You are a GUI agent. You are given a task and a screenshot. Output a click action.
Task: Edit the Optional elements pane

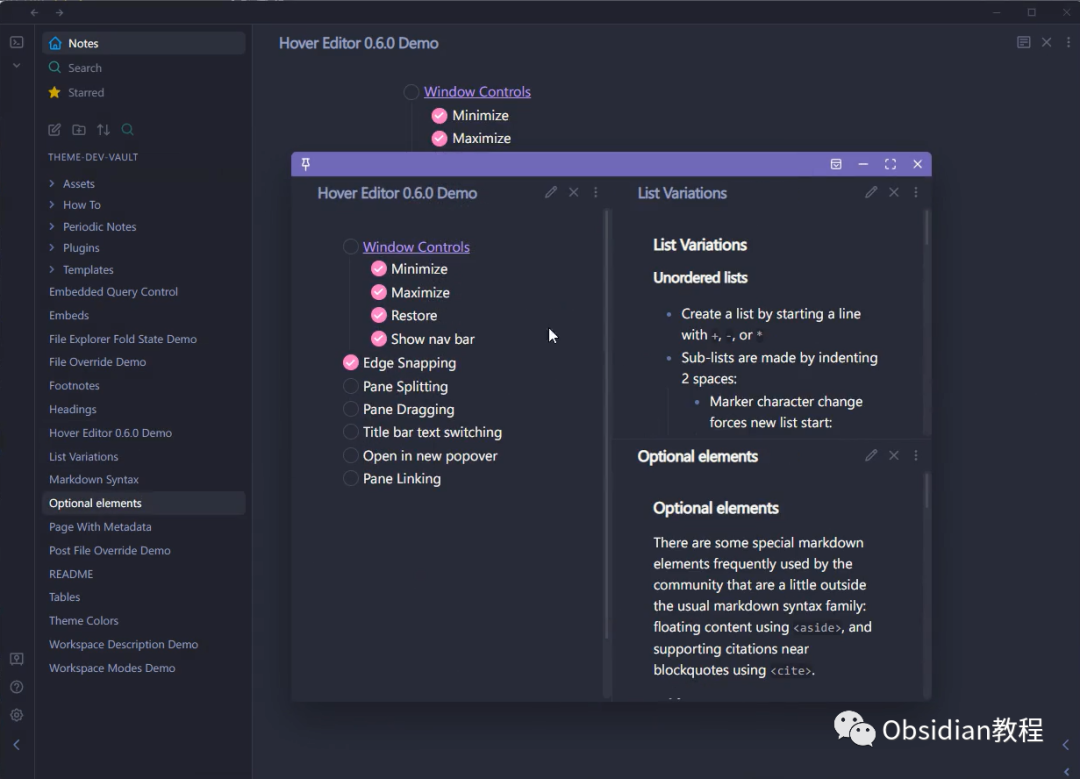tap(871, 455)
